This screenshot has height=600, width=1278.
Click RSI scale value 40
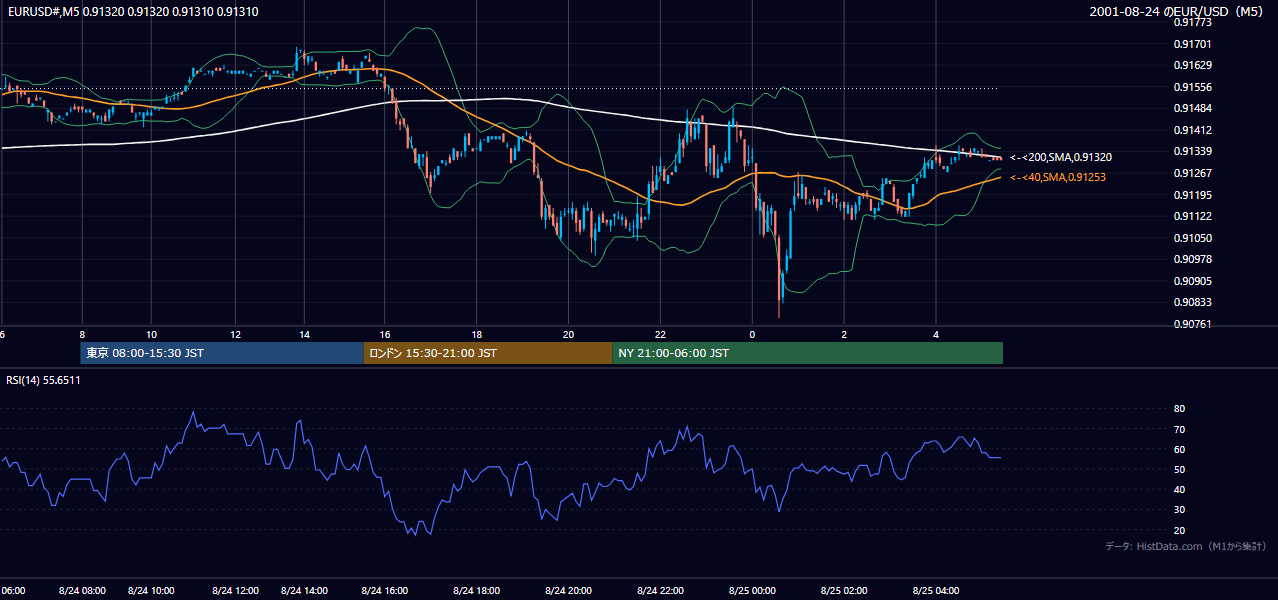pos(1179,489)
